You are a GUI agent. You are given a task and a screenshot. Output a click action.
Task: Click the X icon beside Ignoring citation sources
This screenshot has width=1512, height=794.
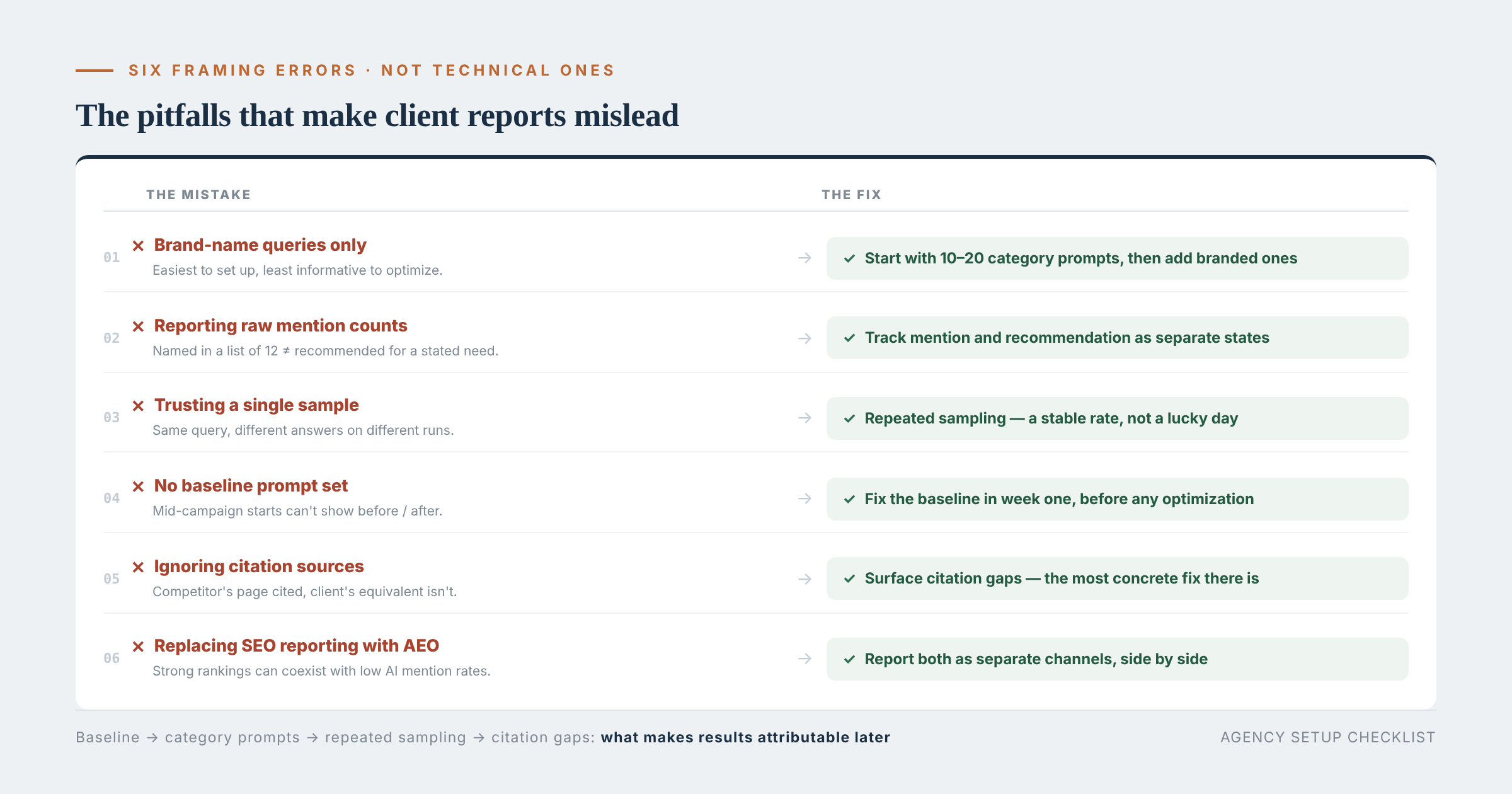(138, 567)
